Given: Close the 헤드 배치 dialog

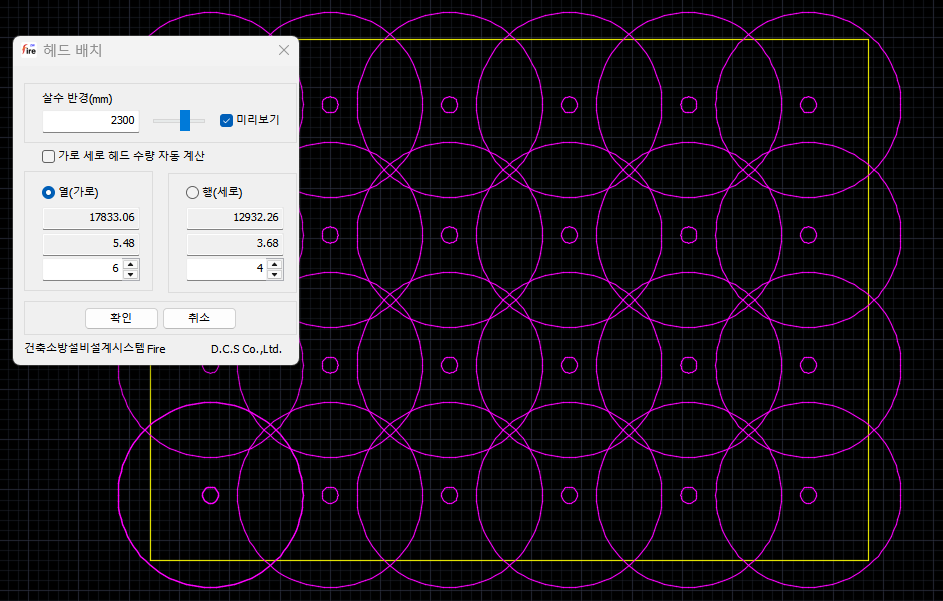Looking at the screenshot, I should point(284,50).
